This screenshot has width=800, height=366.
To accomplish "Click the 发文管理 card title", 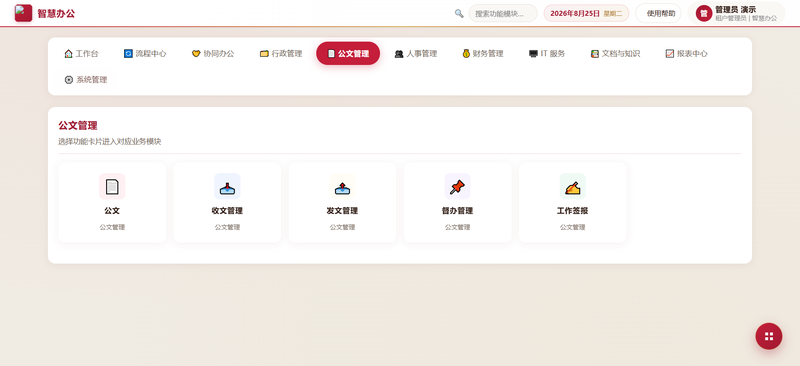I will point(342,211).
